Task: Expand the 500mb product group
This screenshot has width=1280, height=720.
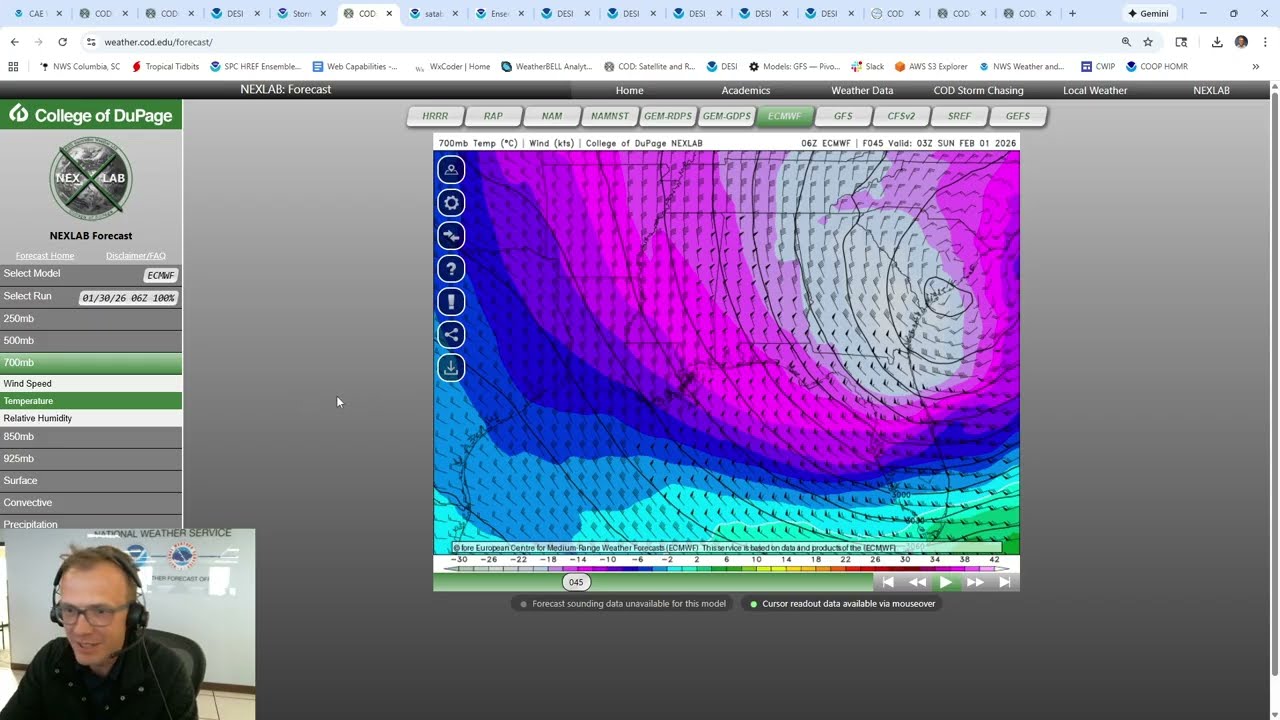Action: coord(91,341)
